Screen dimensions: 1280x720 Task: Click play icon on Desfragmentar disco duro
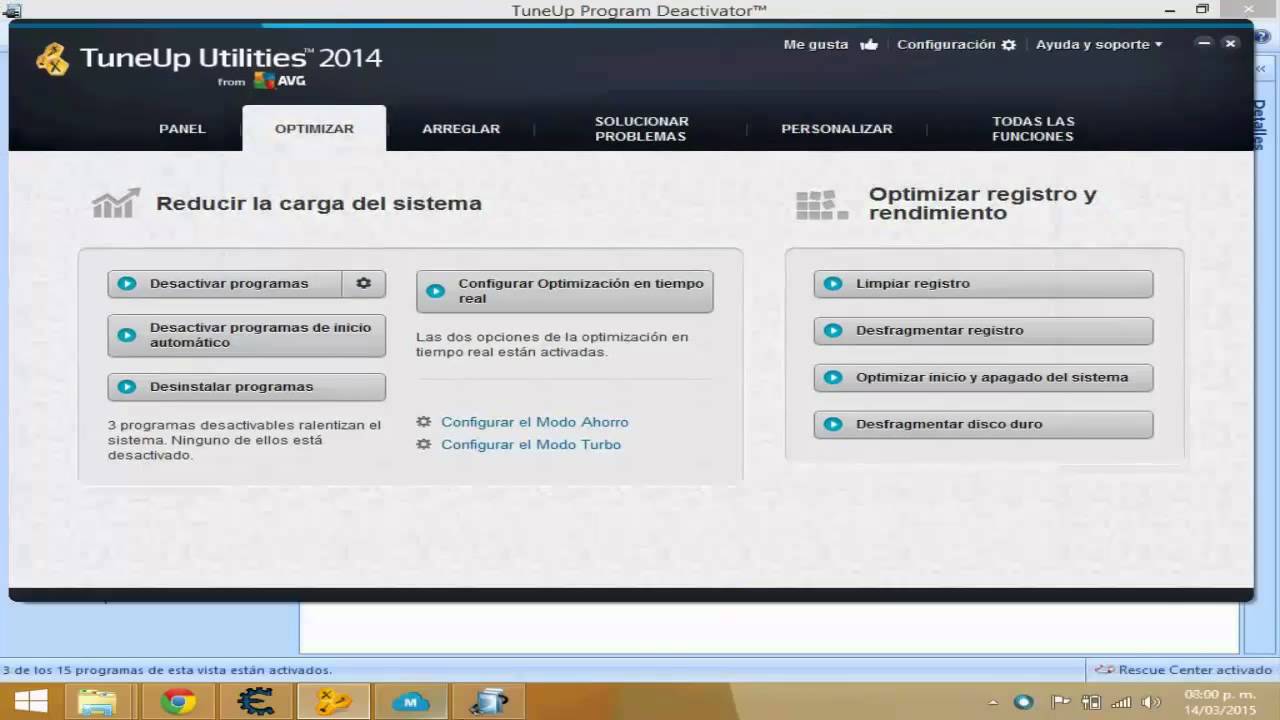click(833, 425)
